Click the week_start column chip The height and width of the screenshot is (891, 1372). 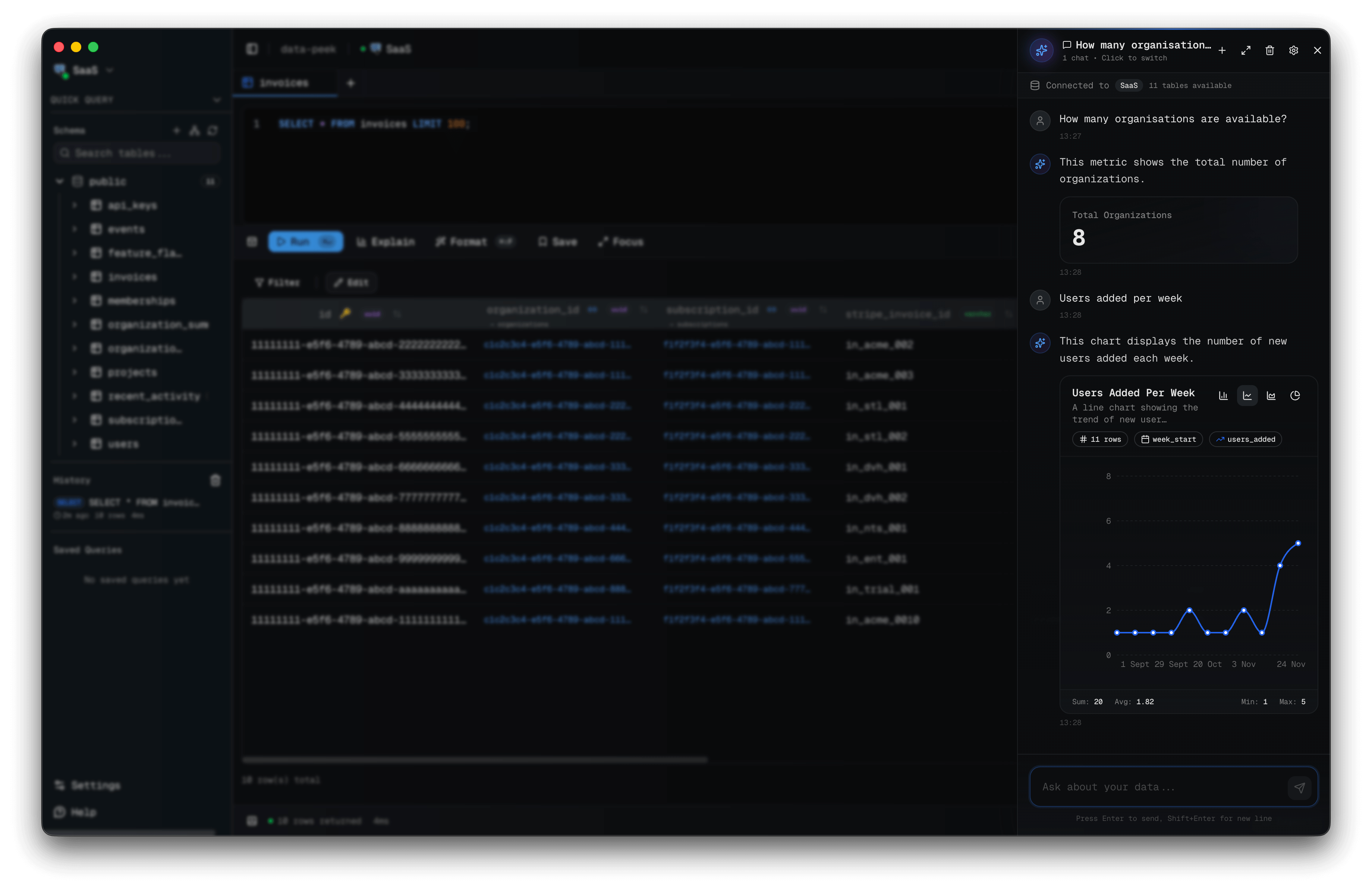coord(1168,439)
